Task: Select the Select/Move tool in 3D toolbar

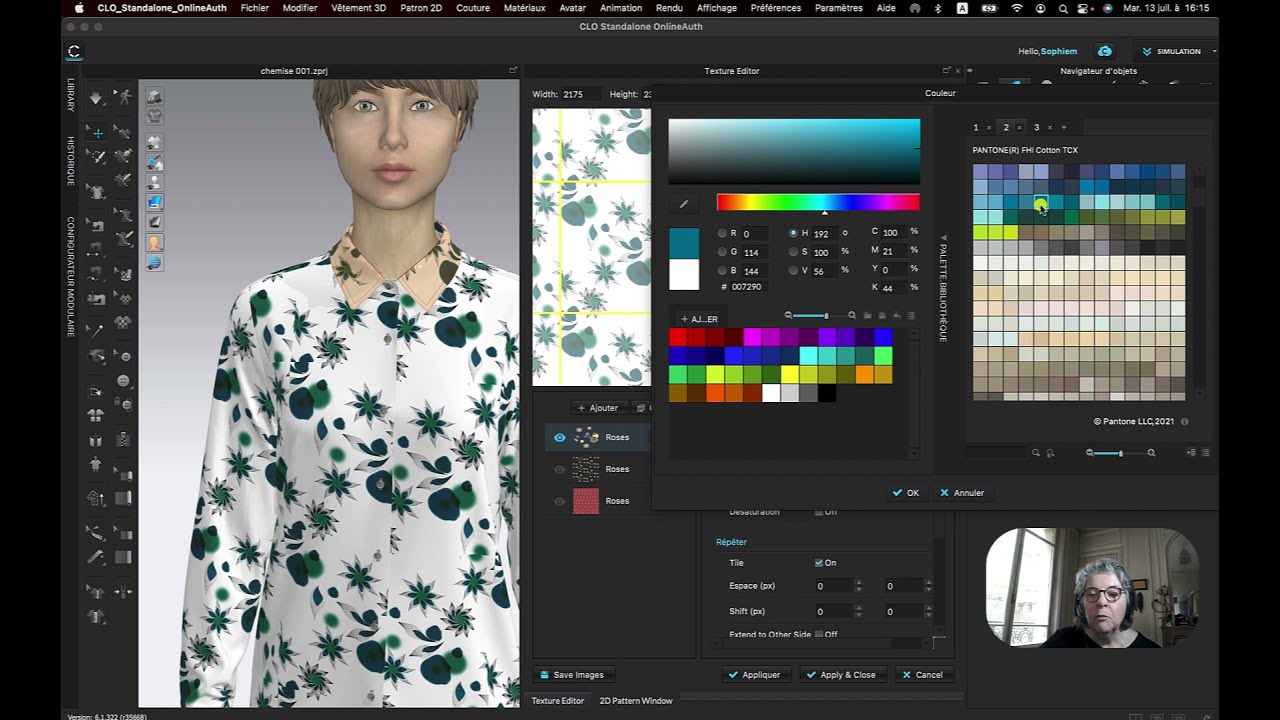Action: (97, 131)
